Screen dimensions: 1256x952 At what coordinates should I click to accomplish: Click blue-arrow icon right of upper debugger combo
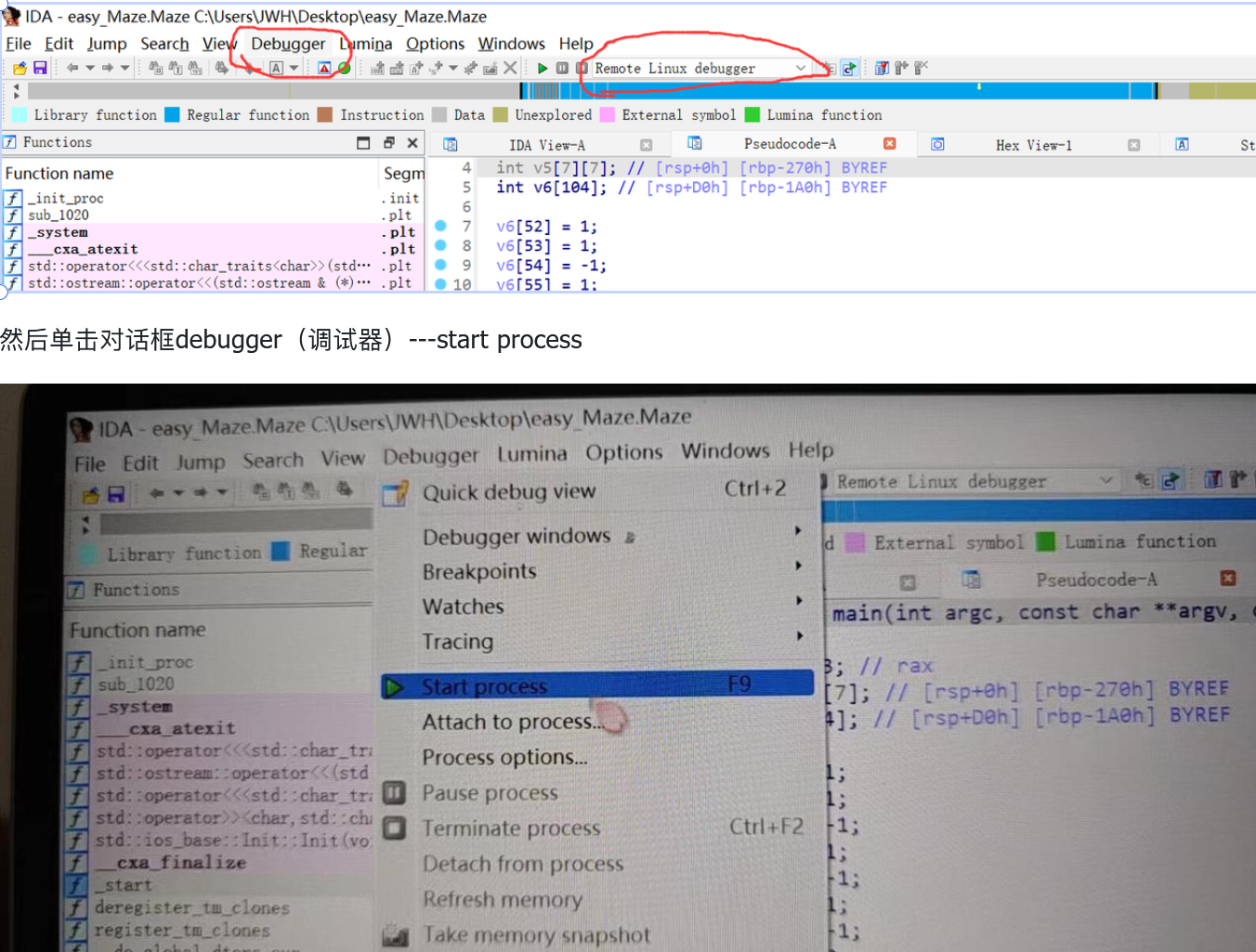(x=849, y=68)
